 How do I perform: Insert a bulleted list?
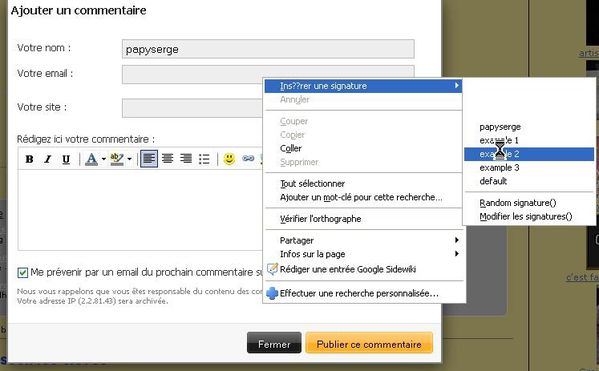(204, 159)
